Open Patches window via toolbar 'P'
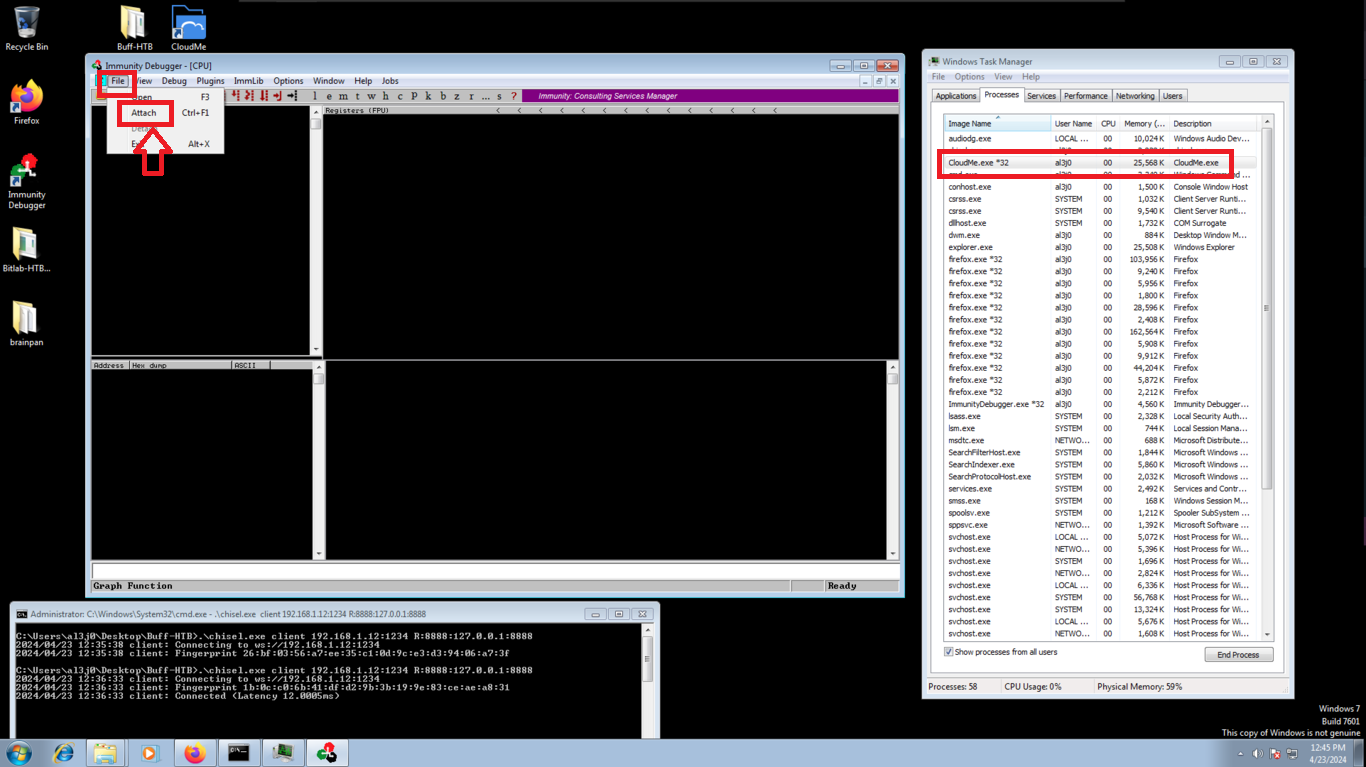Viewport: 1366px width, 767px height. point(415,96)
